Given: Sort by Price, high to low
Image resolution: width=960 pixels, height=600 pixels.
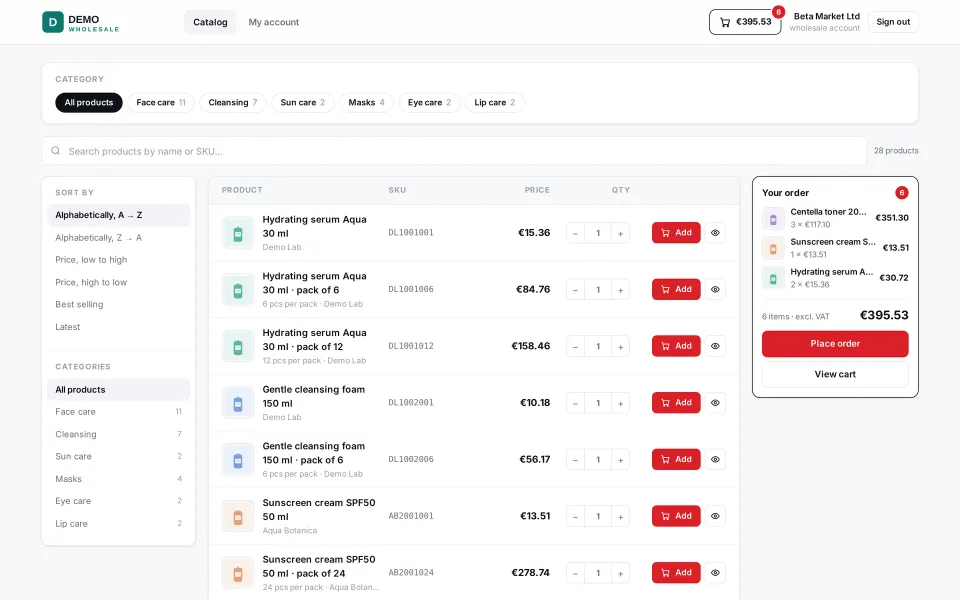Looking at the screenshot, I should [x=119, y=282].
